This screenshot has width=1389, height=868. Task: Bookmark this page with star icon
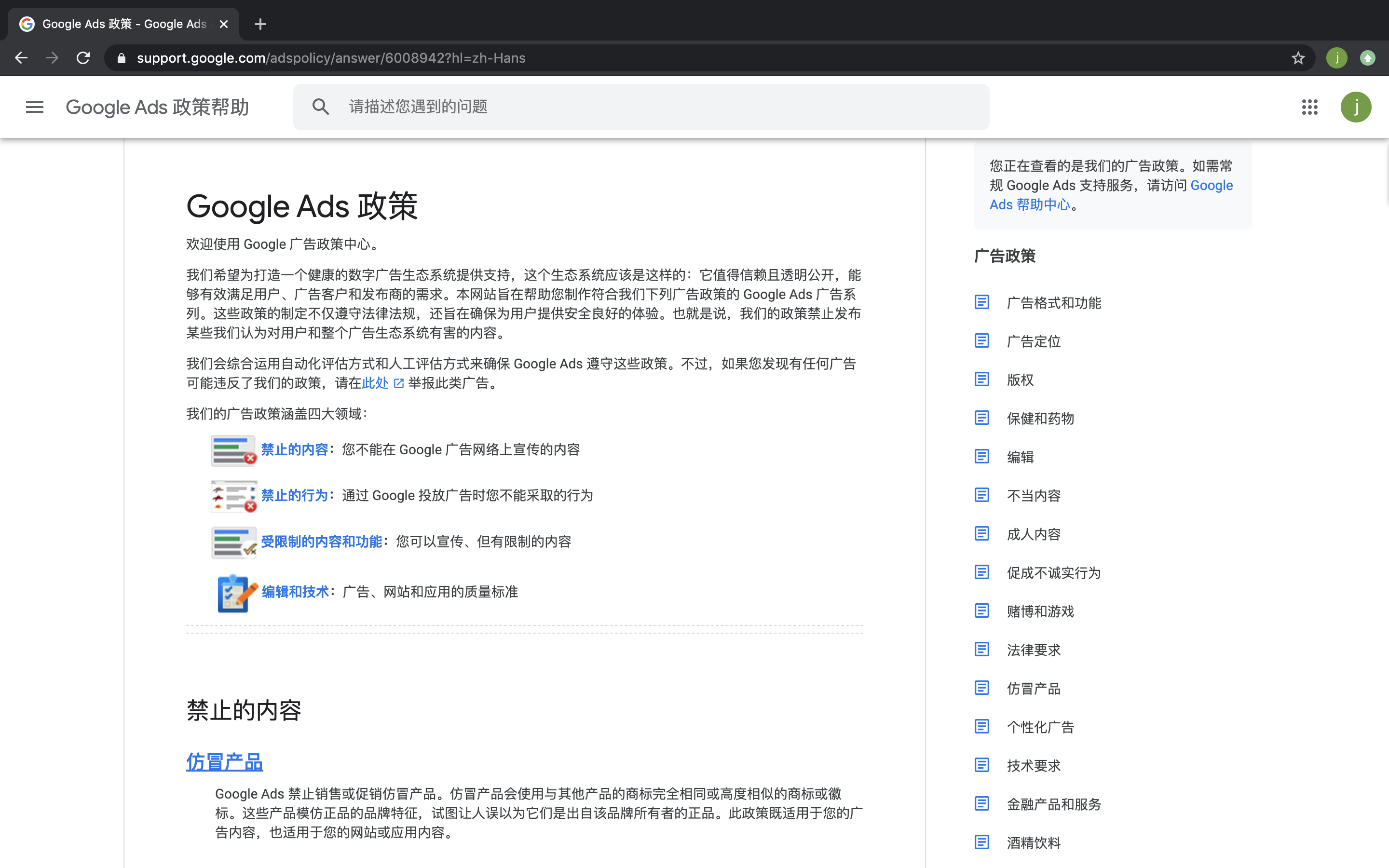click(1298, 58)
